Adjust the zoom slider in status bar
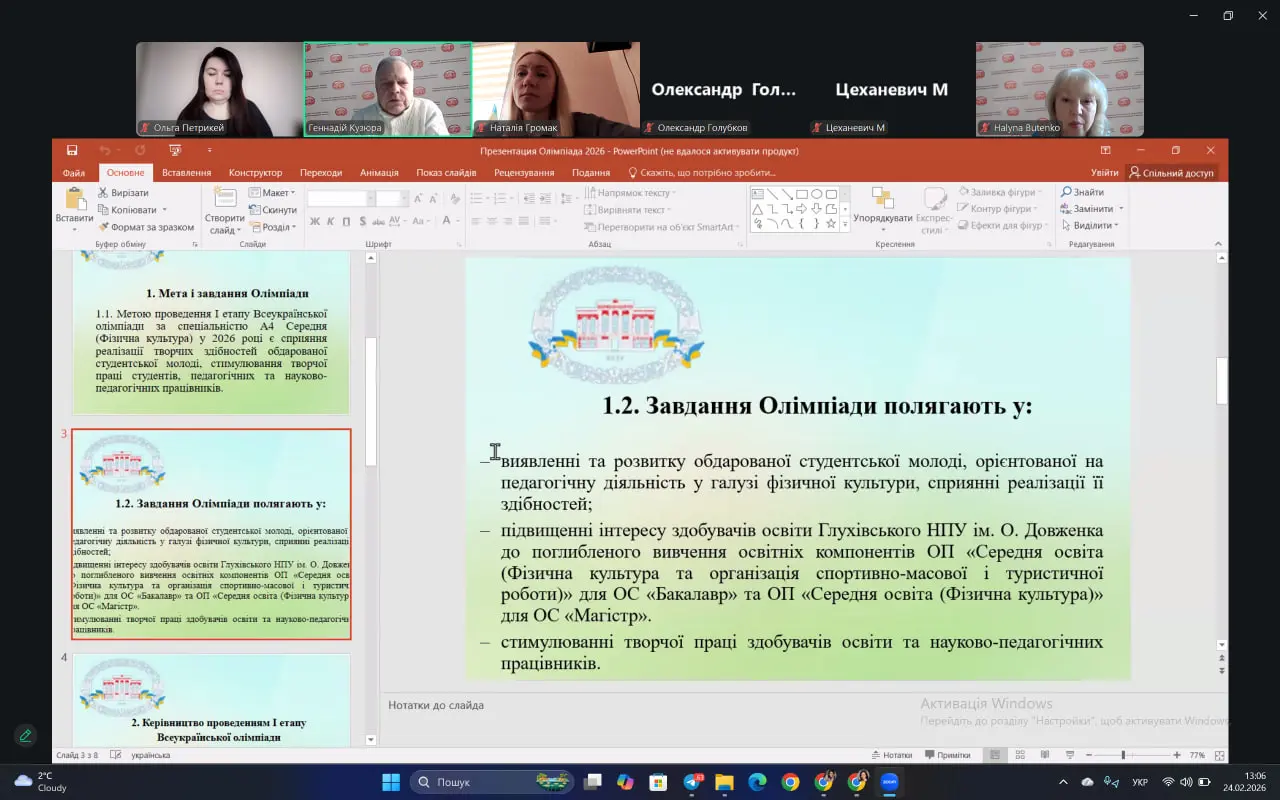The image size is (1280, 800). point(1124,755)
